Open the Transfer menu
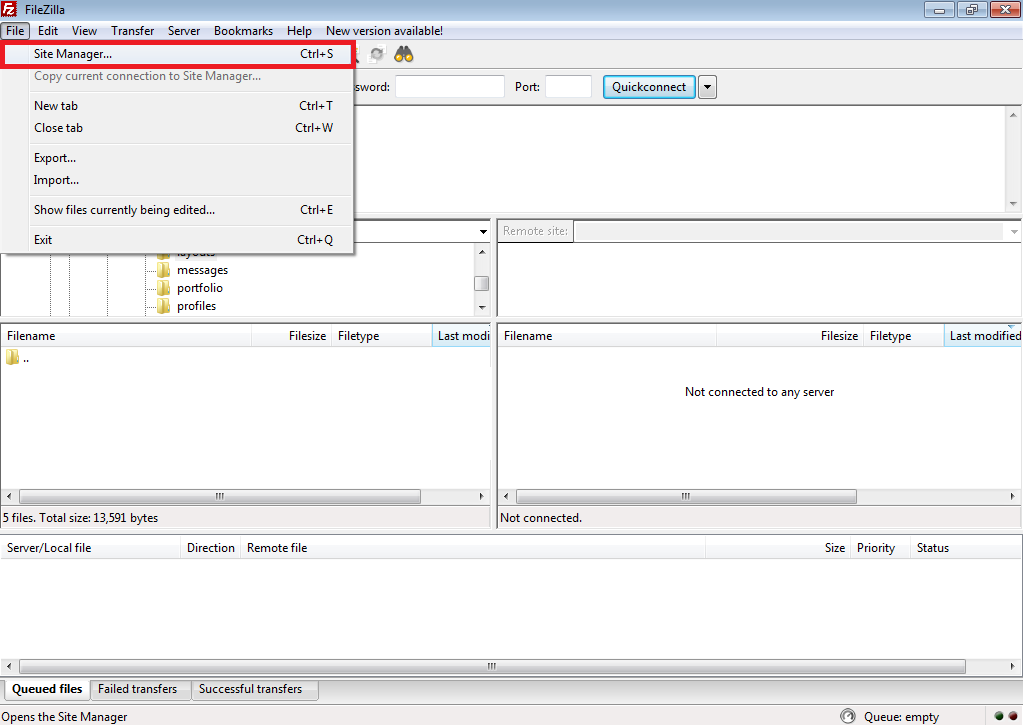The height and width of the screenshot is (725, 1023). click(132, 31)
